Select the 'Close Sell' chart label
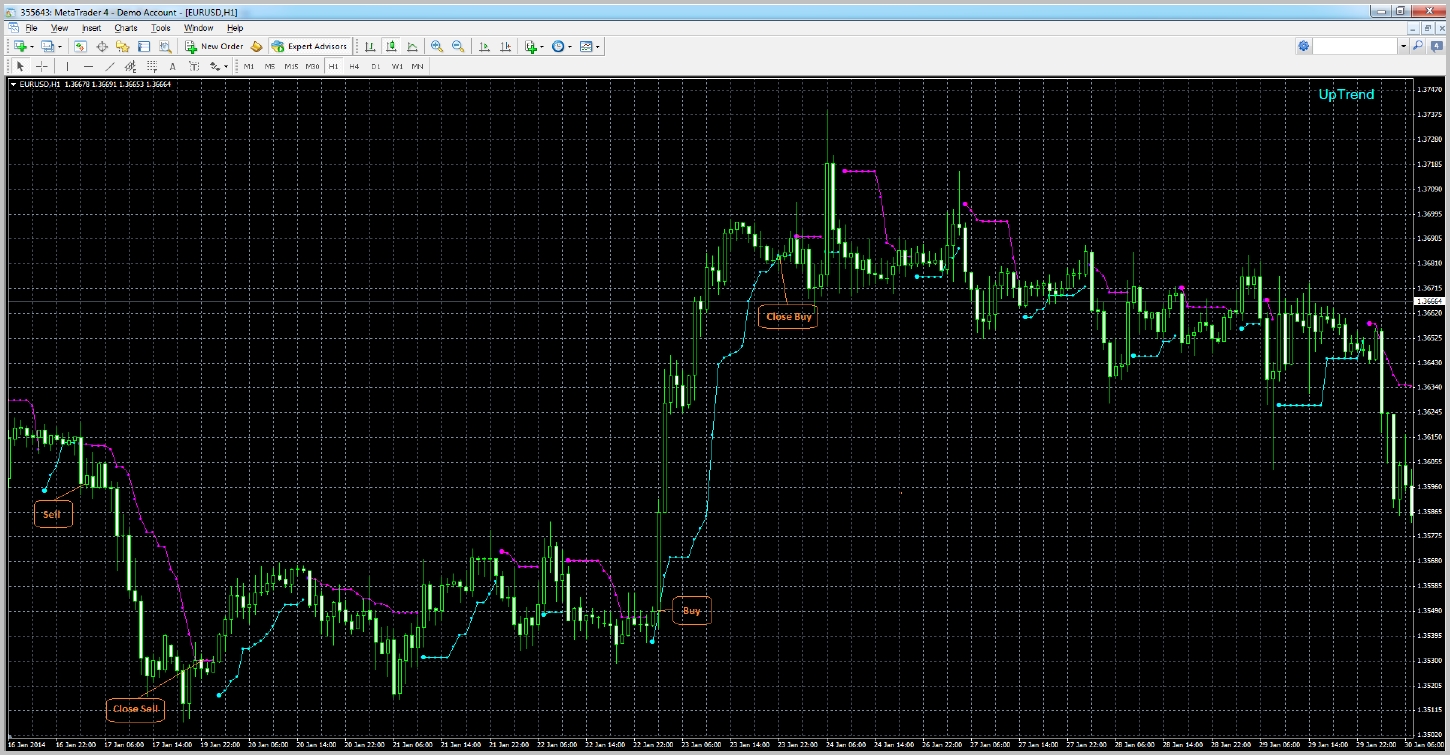The image size is (1450, 755). [136, 709]
